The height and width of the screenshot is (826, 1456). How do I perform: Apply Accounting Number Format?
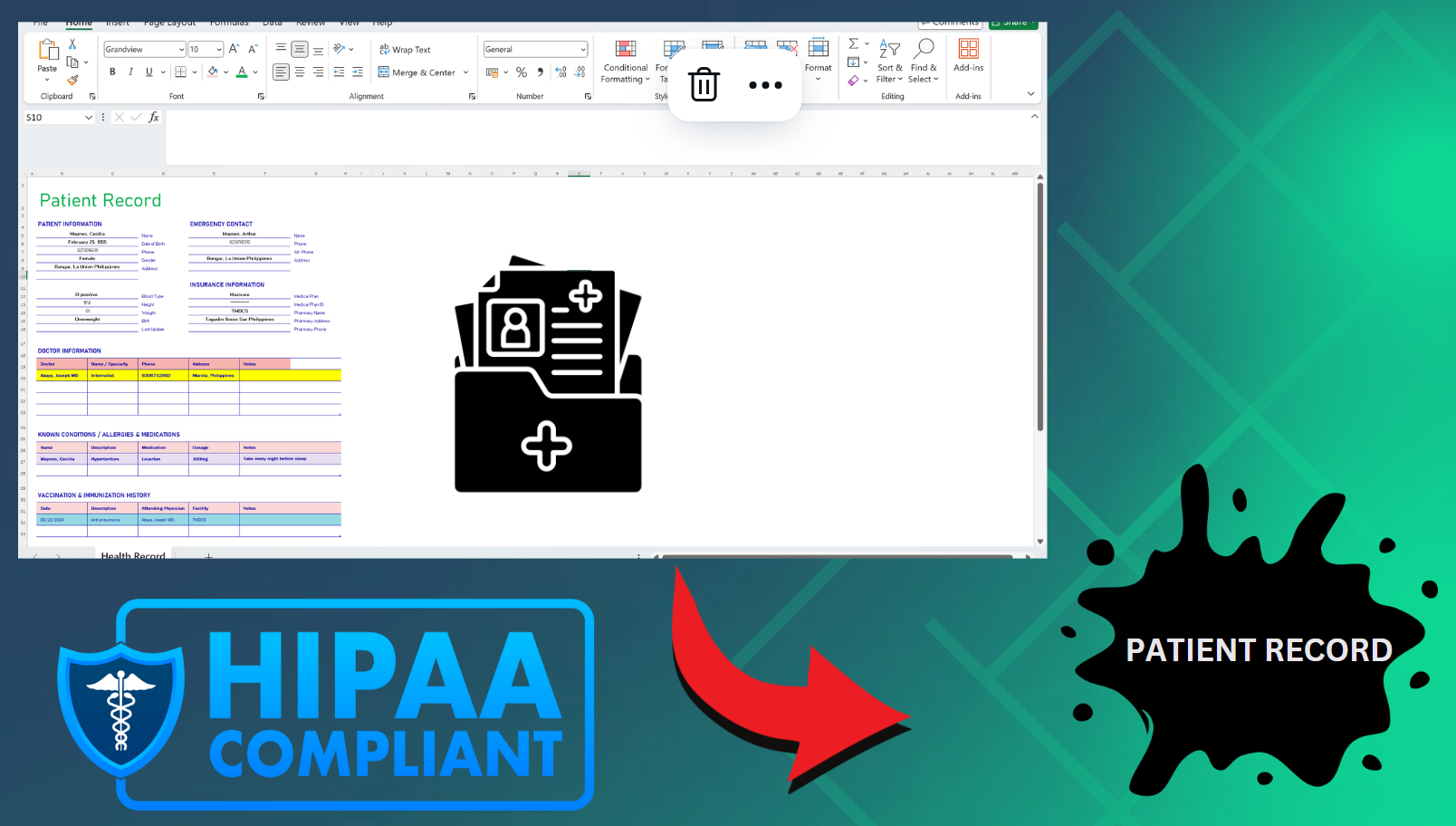pyautogui.click(x=492, y=72)
